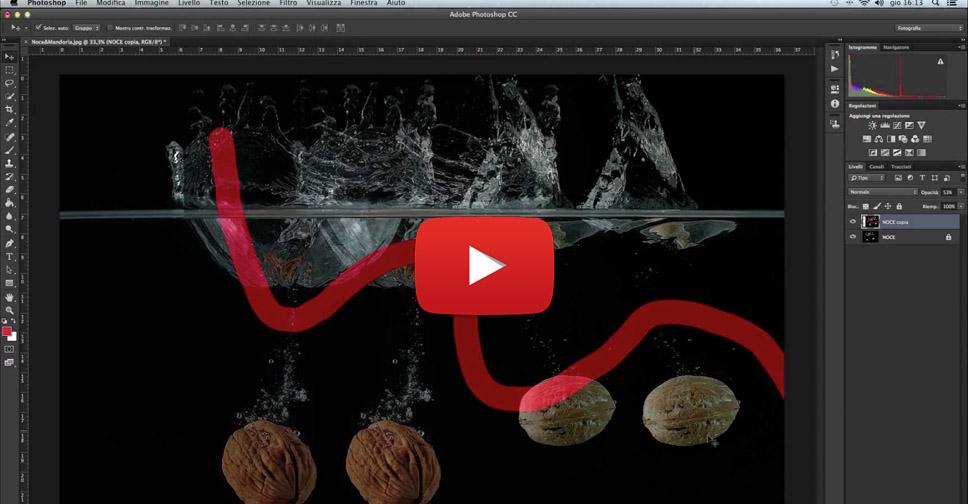The image size is (968, 504).
Task: Open the Gruppo auto-select dropdown
Action: pos(87,28)
